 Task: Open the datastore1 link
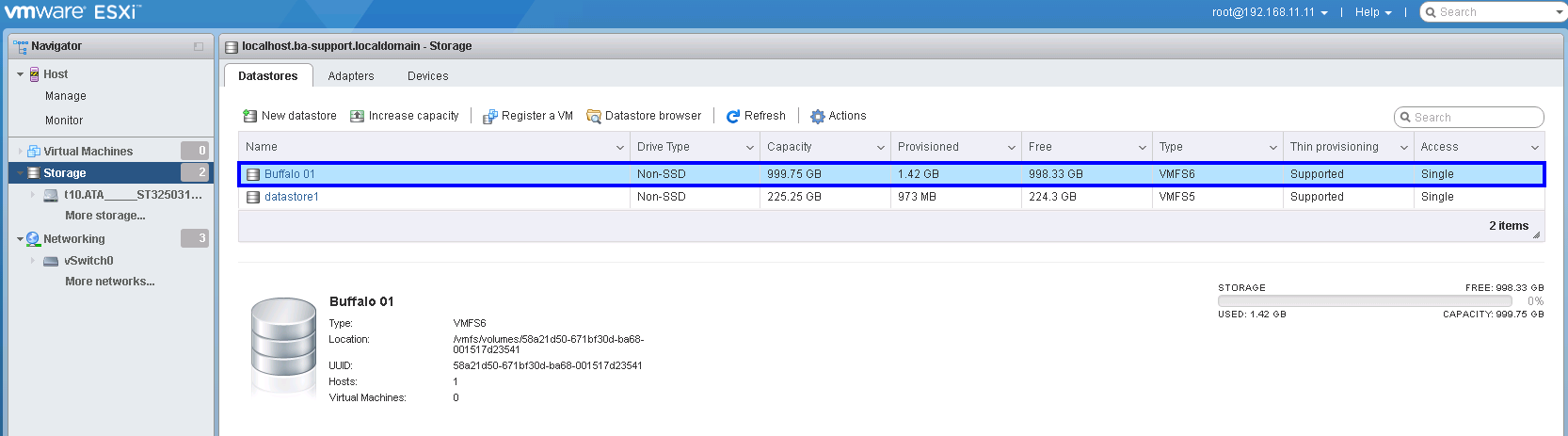pyautogui.click(x=291, y=197)
